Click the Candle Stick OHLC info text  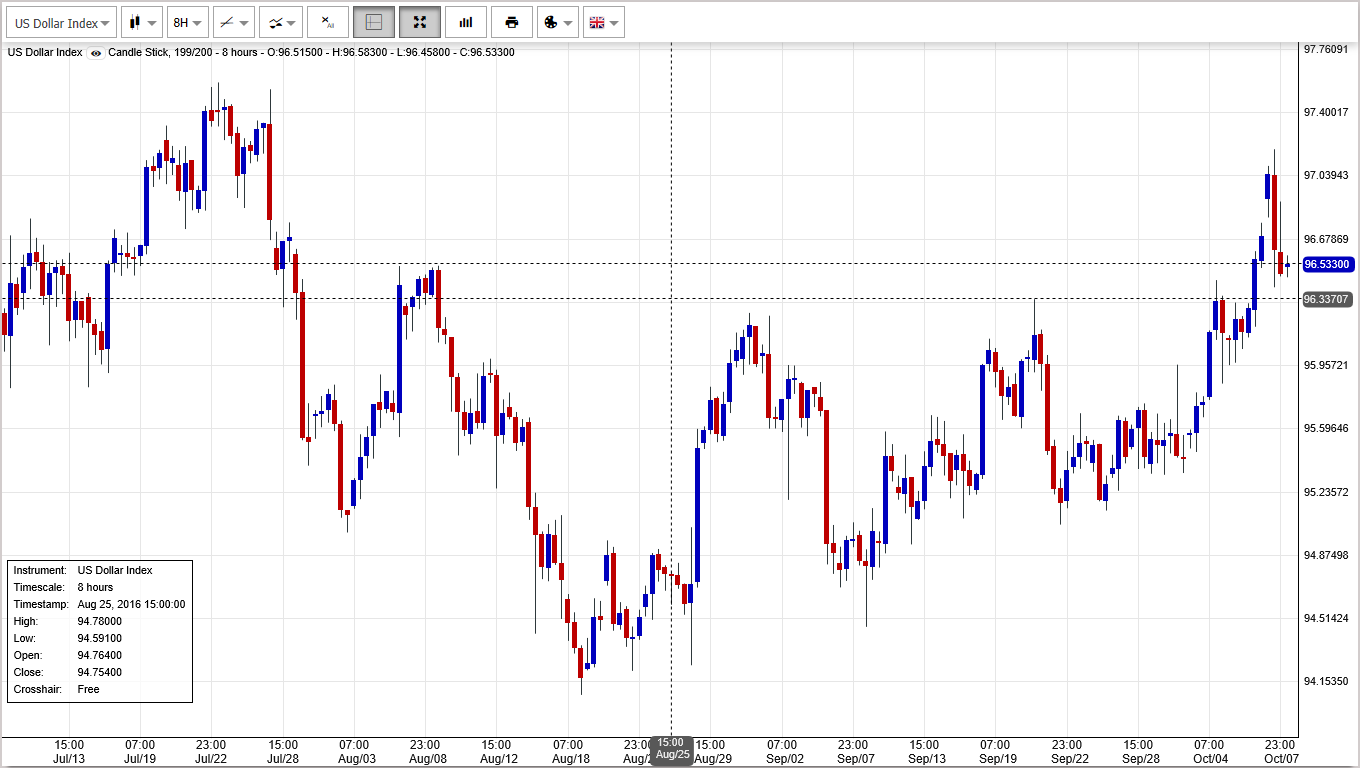(x=311, y=52)
